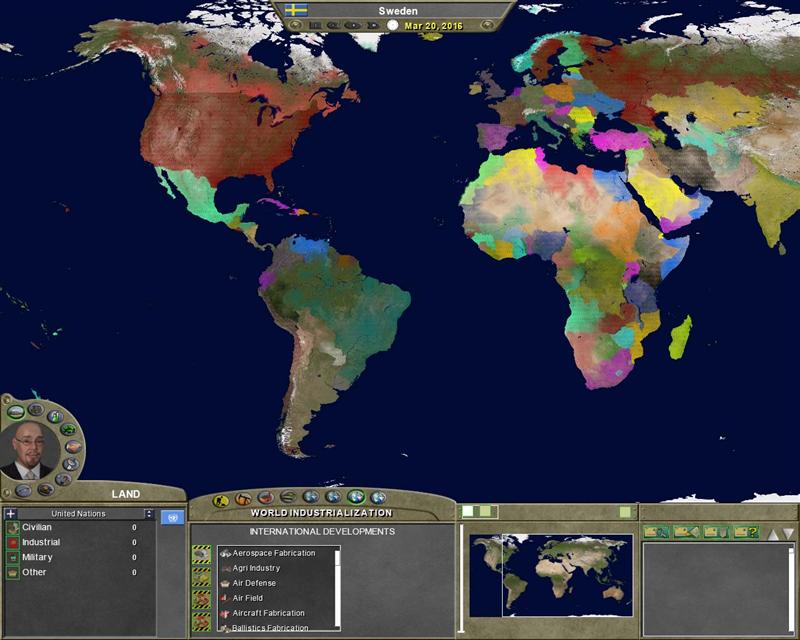Viewport: 800px width, 640px height.
Task: Select Aerospace Fabrication in developments list
Action: (x=273, y=553)
